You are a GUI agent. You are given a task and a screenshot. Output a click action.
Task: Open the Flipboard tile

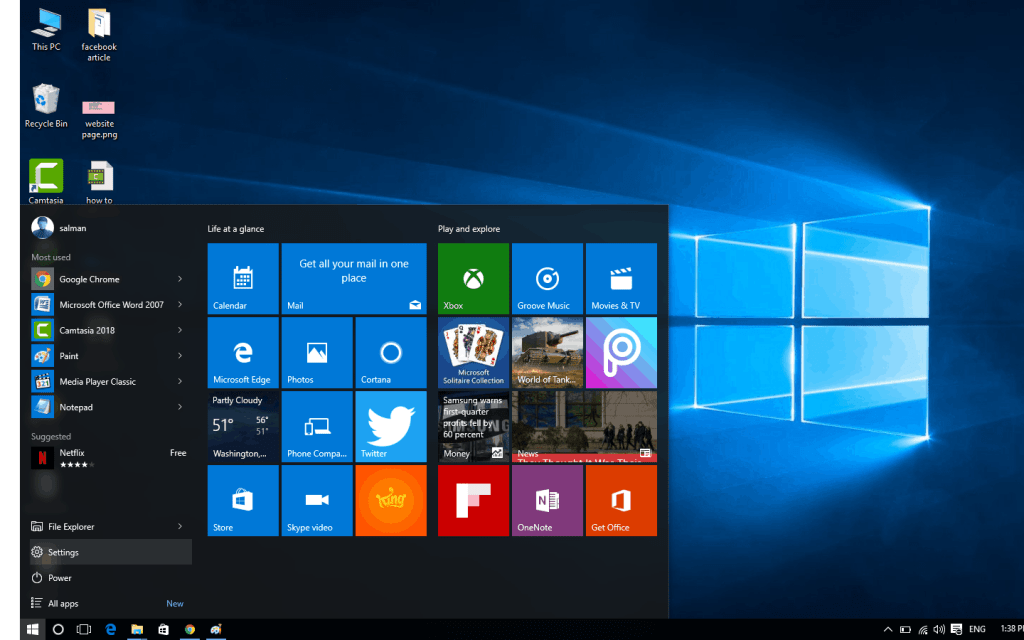[x=472, y=501]
